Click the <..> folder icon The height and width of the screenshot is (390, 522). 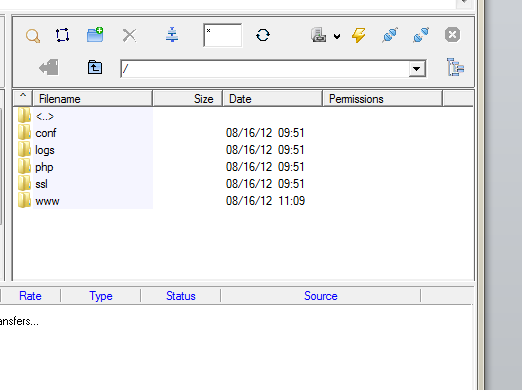[25, 115]
